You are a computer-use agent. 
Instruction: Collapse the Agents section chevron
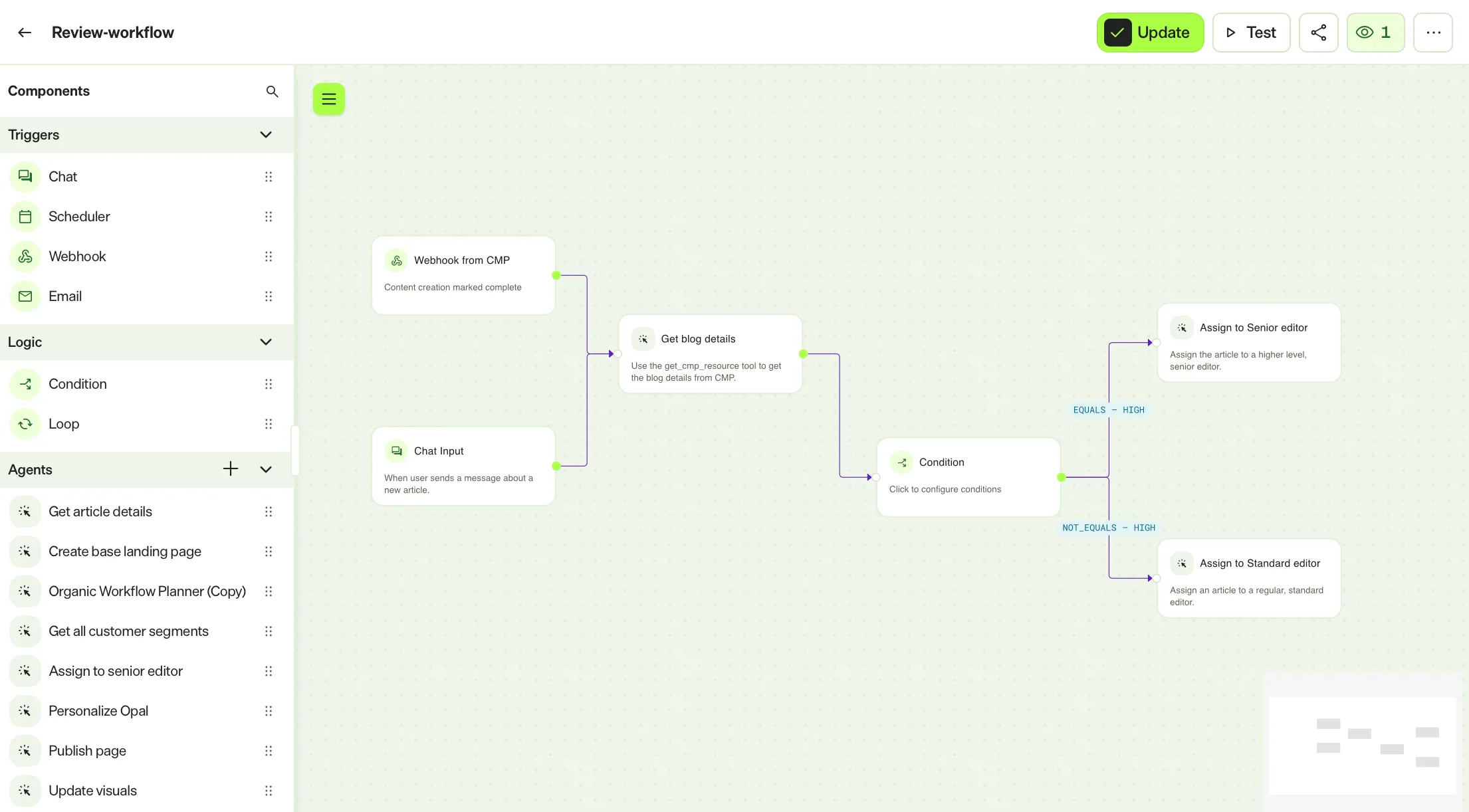[266, 470]
